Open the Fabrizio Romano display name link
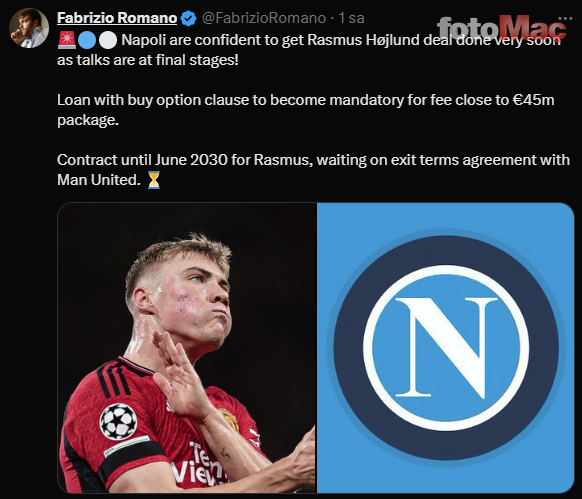The image size is (582, 499). click(x=117, y=18)
